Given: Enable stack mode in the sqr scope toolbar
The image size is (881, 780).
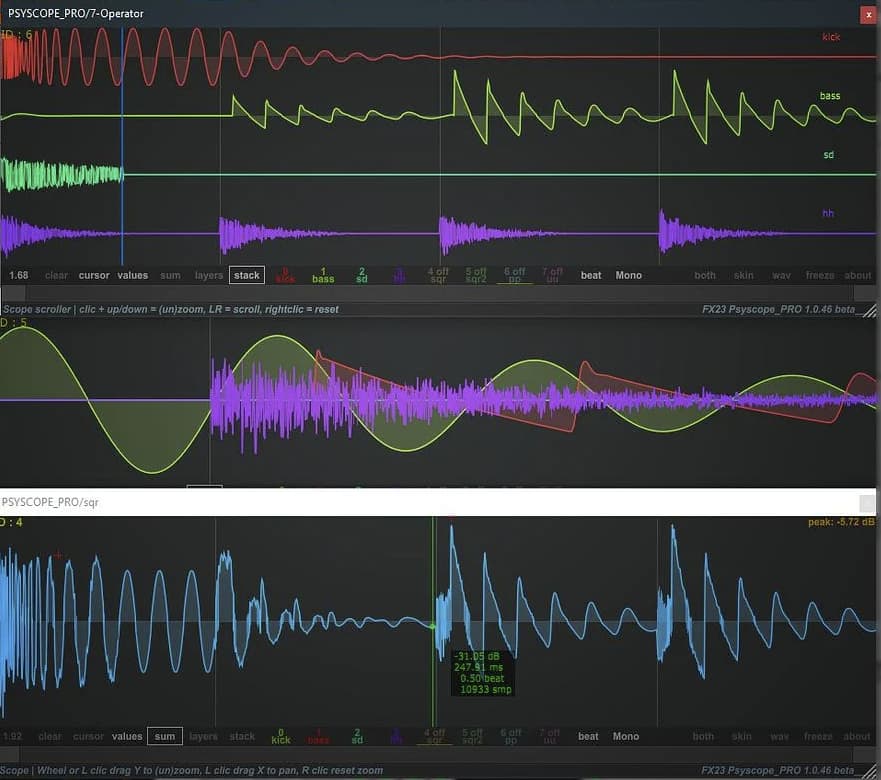Looking at the screenshot, I should pyautogui.click(x=242, y=737).
